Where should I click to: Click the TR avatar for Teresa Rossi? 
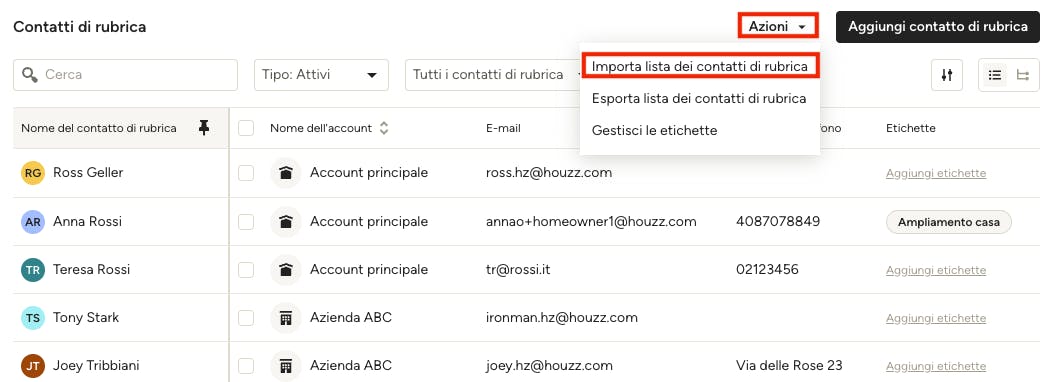[32, 270]
